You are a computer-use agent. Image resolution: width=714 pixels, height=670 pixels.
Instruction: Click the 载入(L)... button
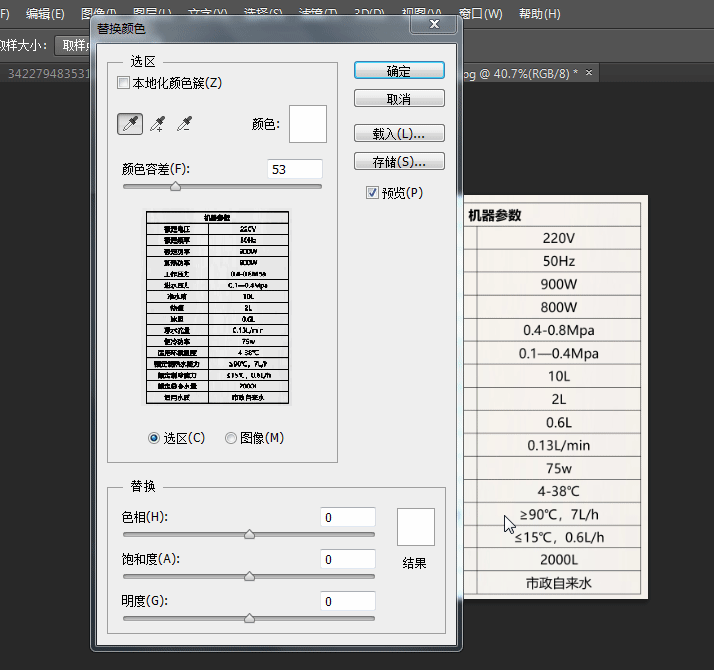coord(399,133)
